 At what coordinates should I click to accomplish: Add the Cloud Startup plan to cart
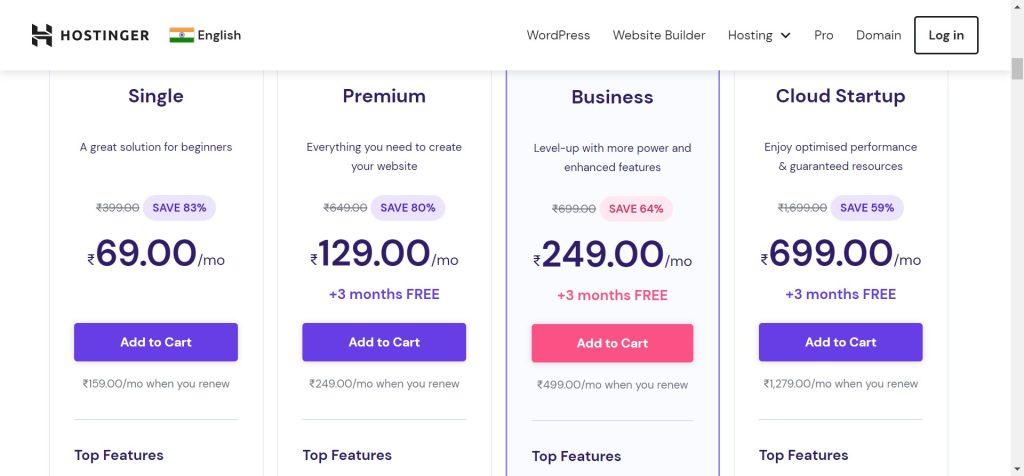tap(840, 342)
